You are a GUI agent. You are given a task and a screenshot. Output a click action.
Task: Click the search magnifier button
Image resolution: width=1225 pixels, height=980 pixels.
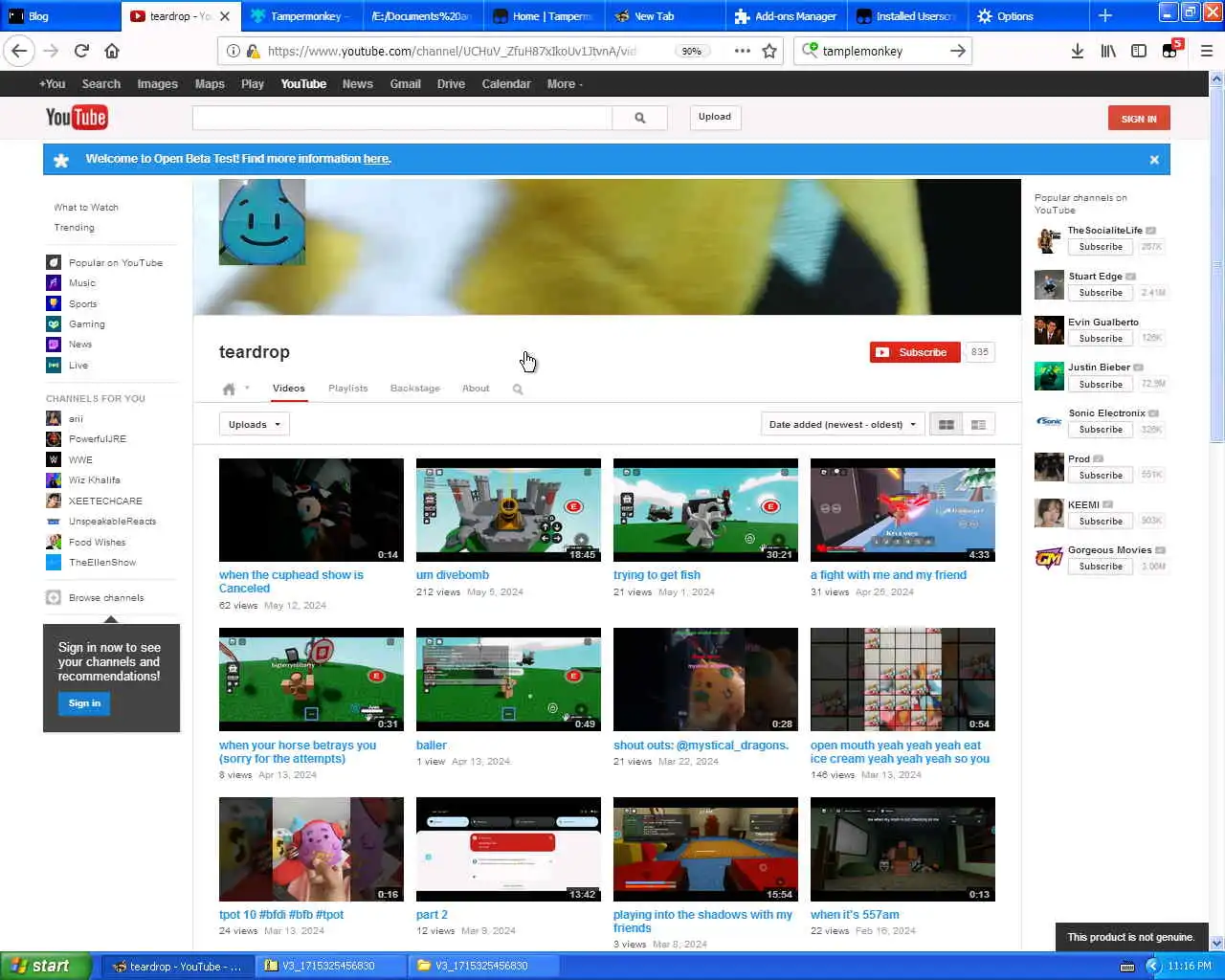pyautogui.click(x=640, y=118)
